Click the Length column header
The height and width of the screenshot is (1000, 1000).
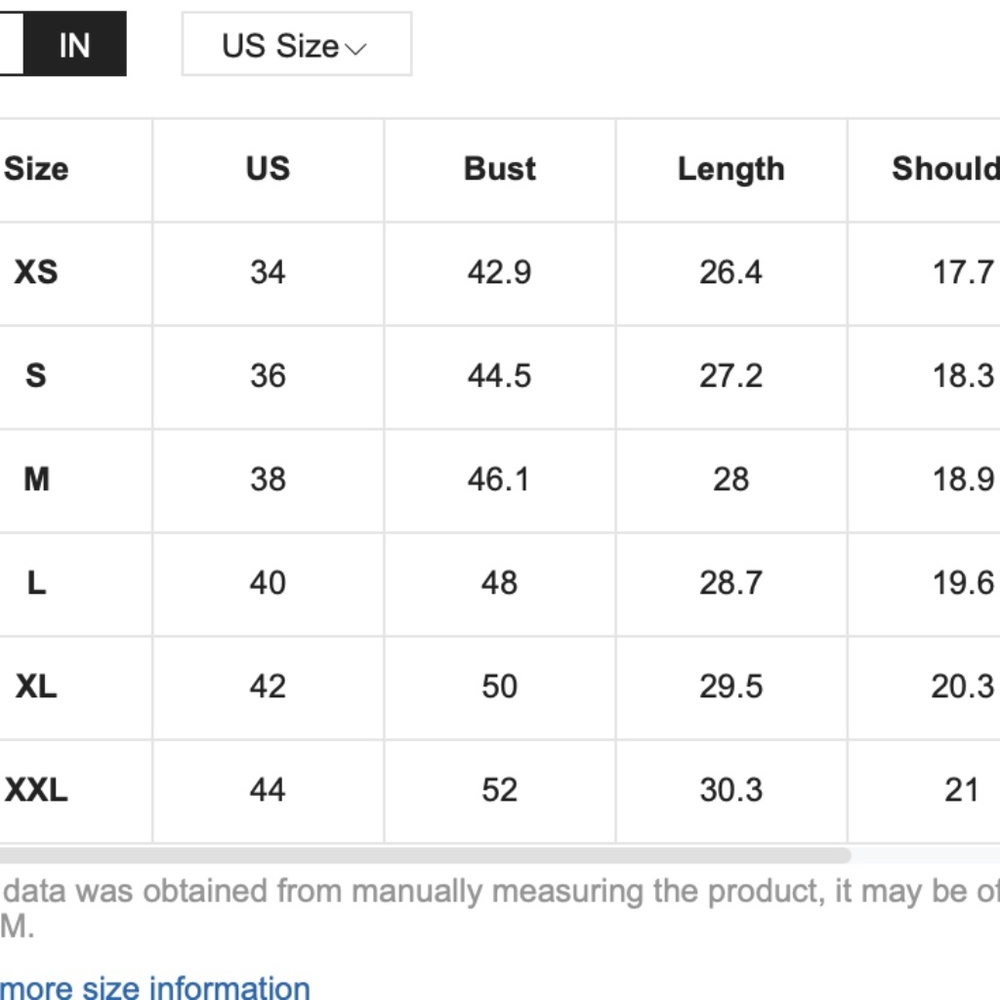pyautogui.click(x=731, y=169)
